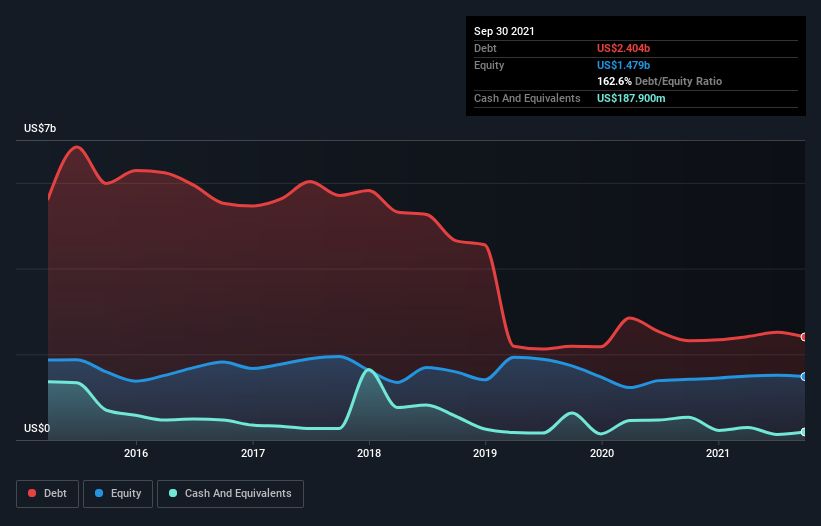Click the teal Cash legend dot

[x=173, y=493]
